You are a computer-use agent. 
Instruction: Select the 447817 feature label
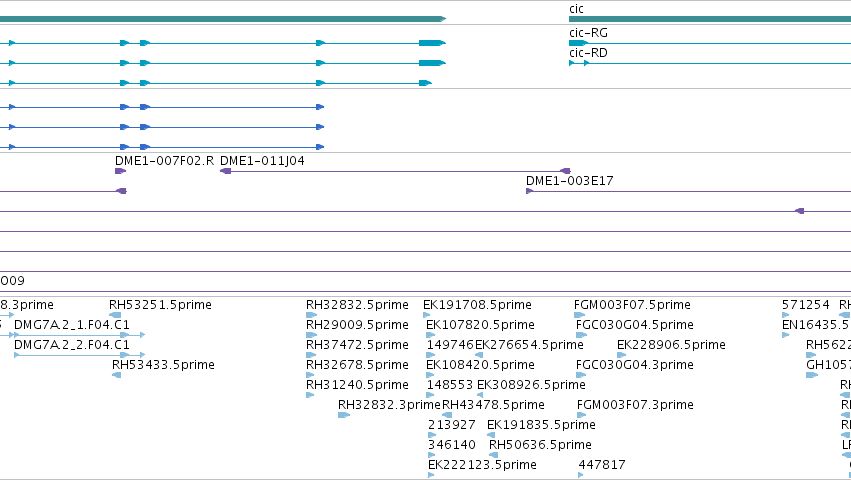(602, 465)
